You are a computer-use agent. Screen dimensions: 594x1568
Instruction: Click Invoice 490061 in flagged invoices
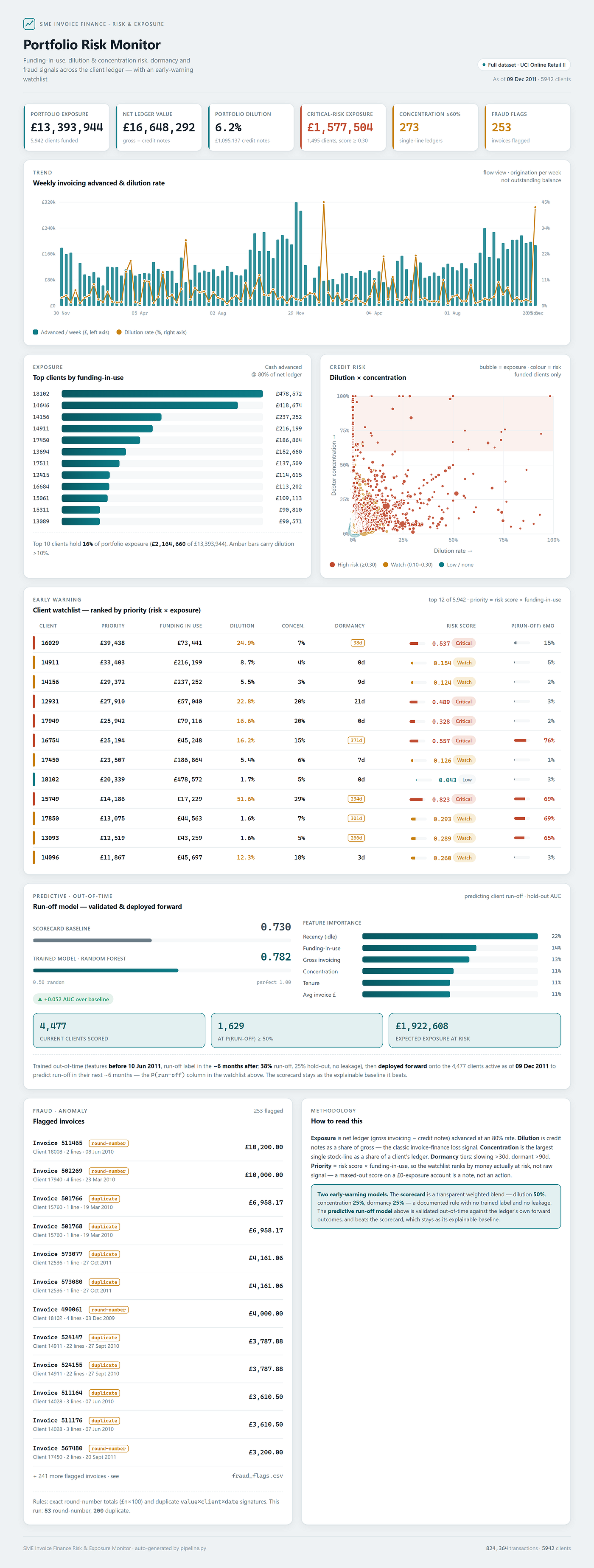[x=57, y=1309]
